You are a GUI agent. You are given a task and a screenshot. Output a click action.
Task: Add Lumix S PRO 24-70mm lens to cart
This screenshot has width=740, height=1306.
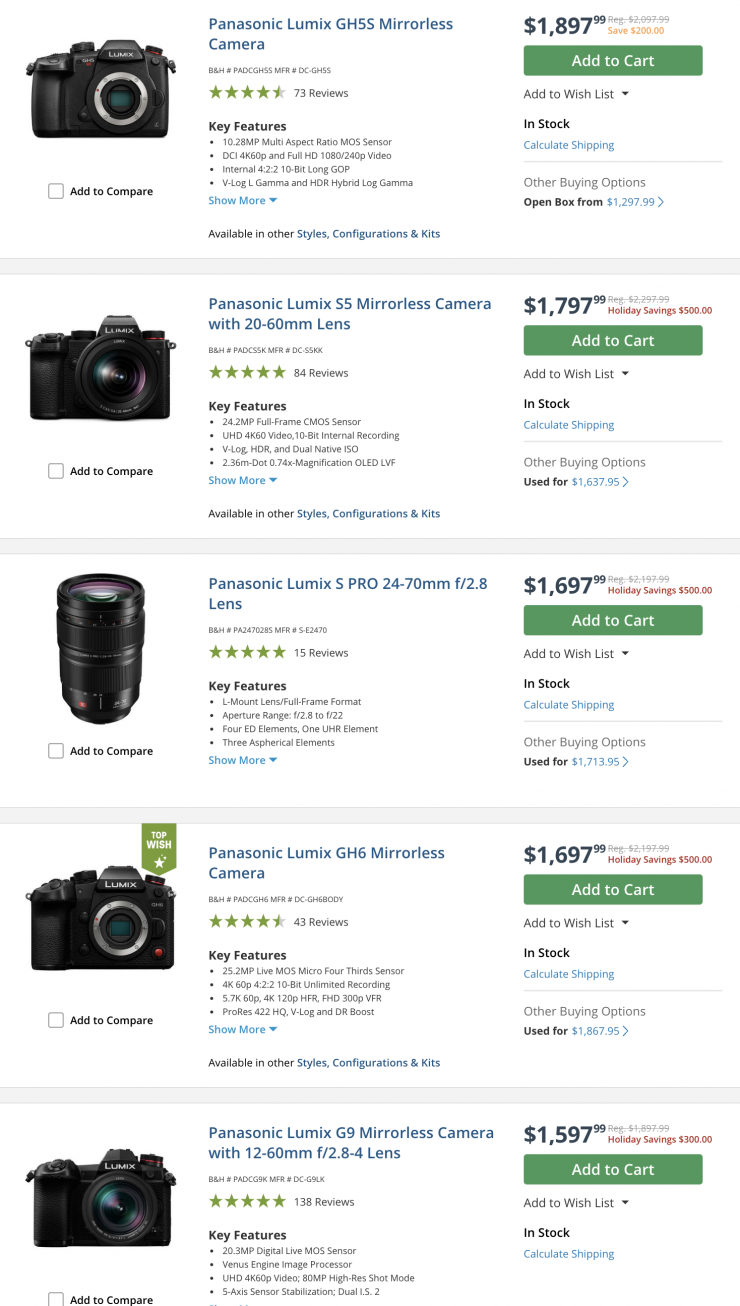point(612,620)
